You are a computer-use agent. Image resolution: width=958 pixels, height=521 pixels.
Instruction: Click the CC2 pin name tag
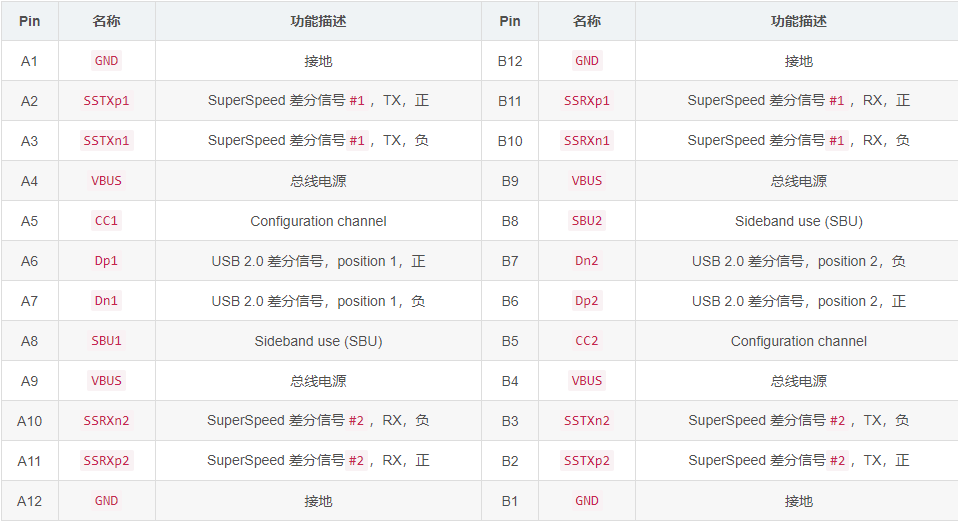tap(587, 341)
